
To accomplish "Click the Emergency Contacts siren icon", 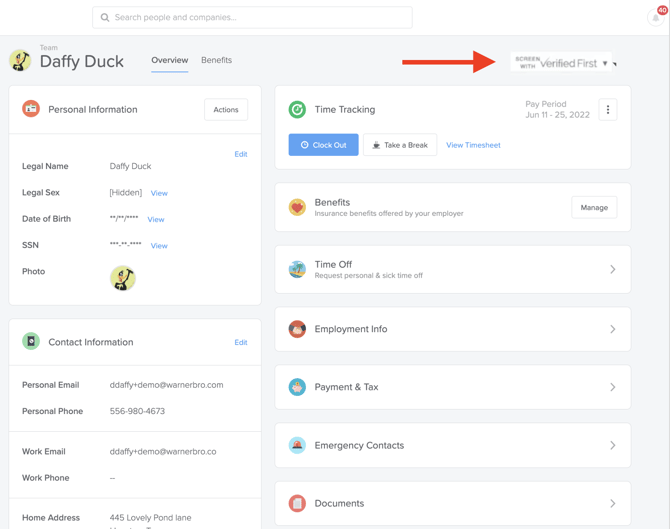I will coord(297,445).
